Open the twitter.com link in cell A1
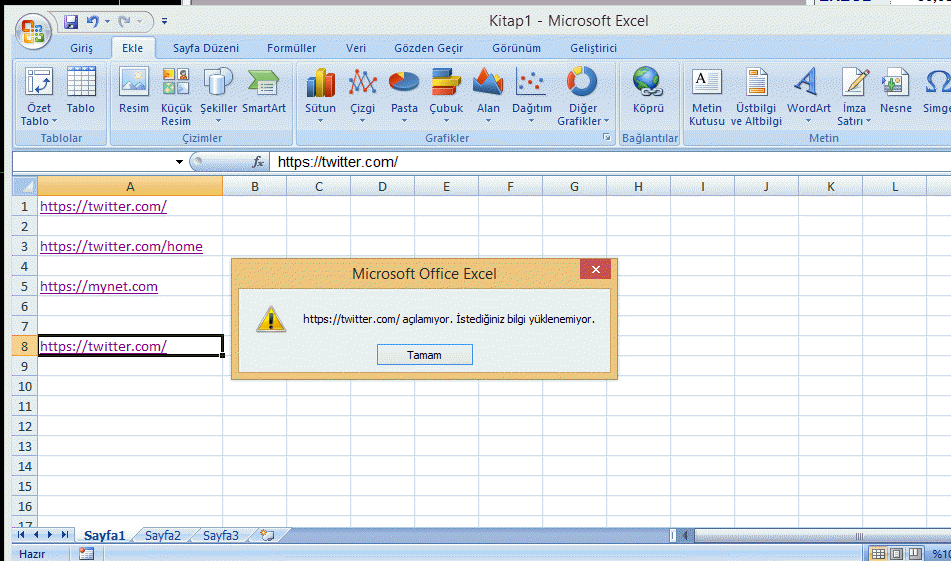Image resolution: width=951 pixels, height=561 pixels. (x=103, y=206)
